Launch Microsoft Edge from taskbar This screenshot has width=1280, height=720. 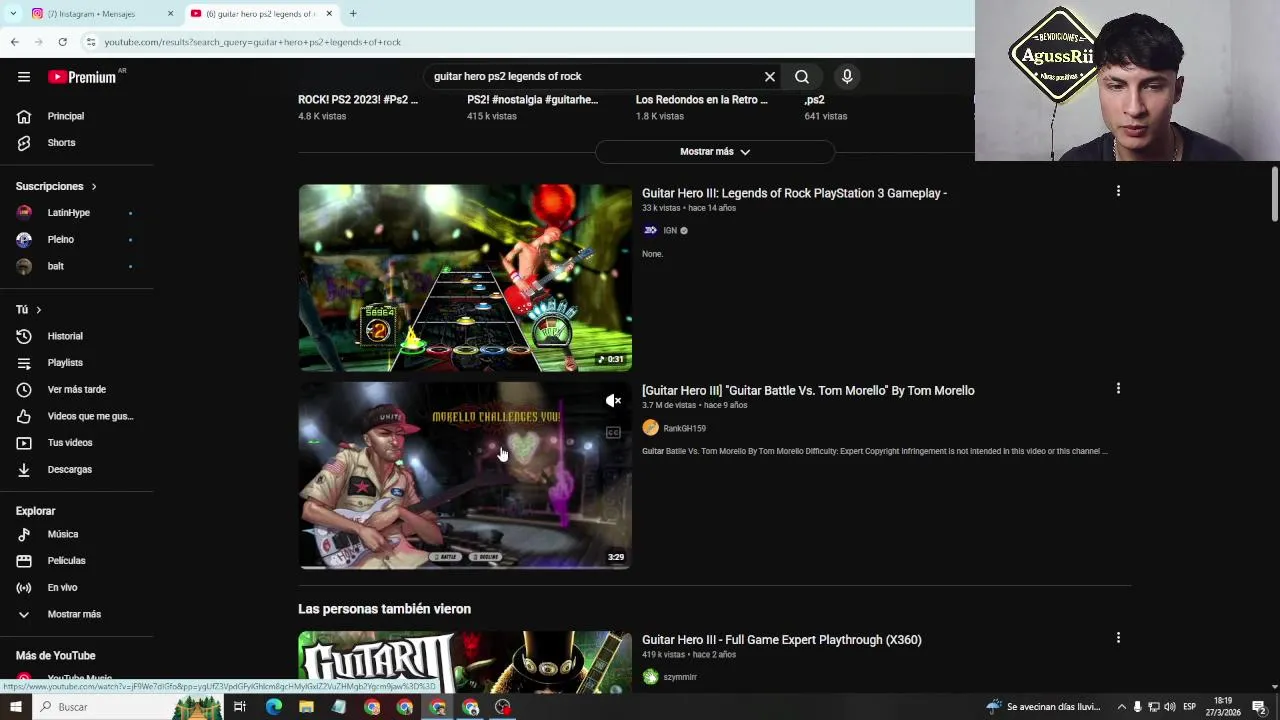click(x=273, y=707)
